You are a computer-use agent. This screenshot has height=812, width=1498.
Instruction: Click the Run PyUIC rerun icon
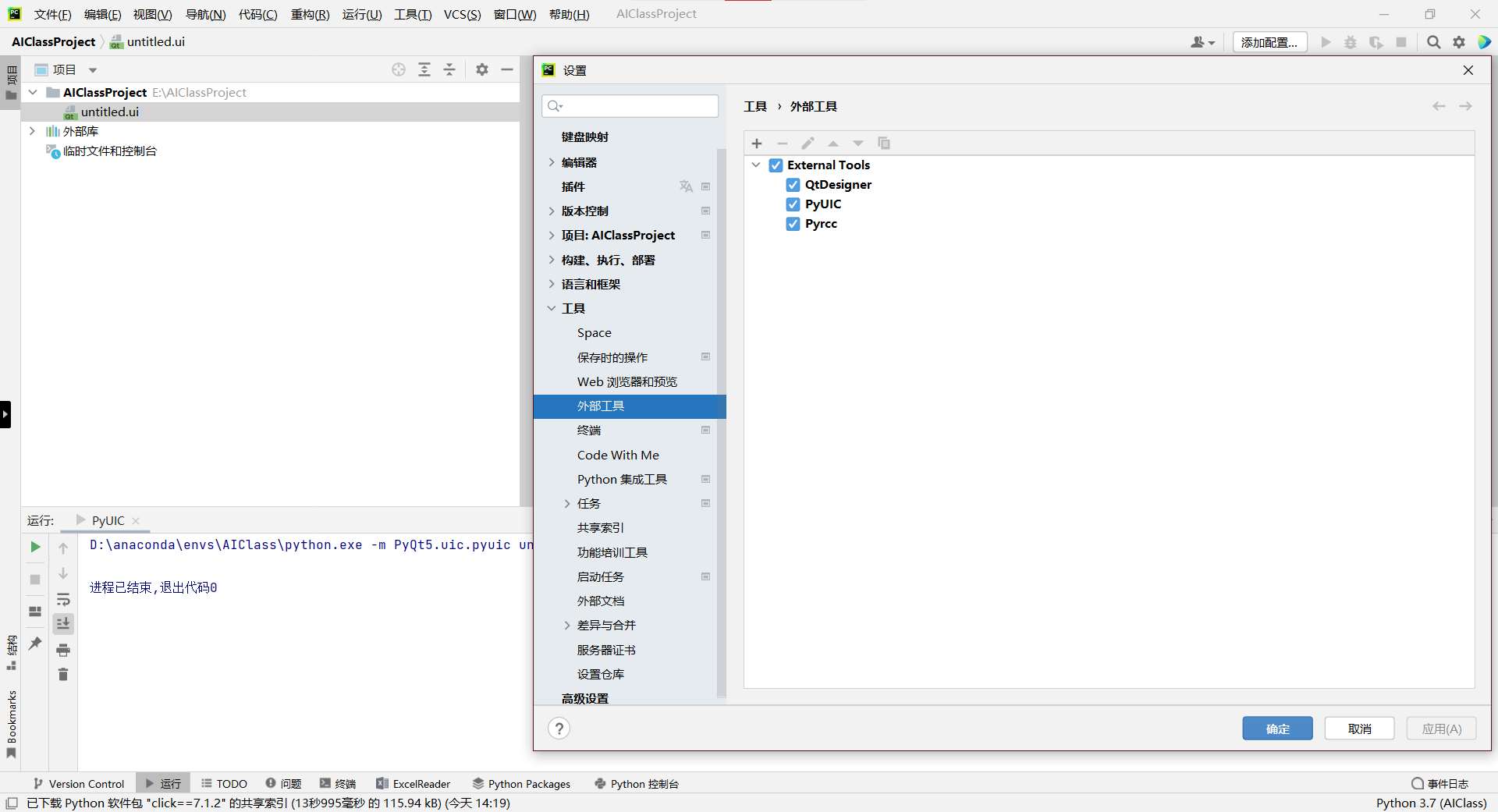point(34,547)
